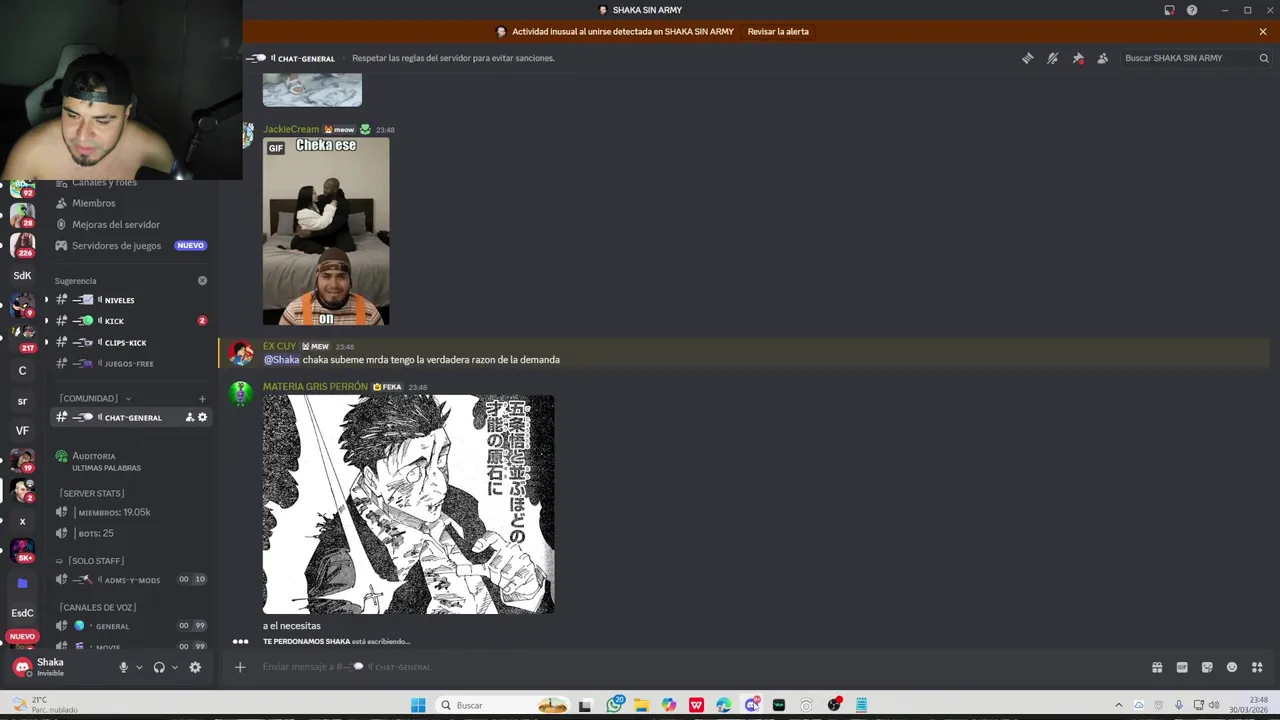The width and height of the screenshot is (1280, 720).
Task: Open WhatsApp in taskbar
Action: click(x=615, y=705)
